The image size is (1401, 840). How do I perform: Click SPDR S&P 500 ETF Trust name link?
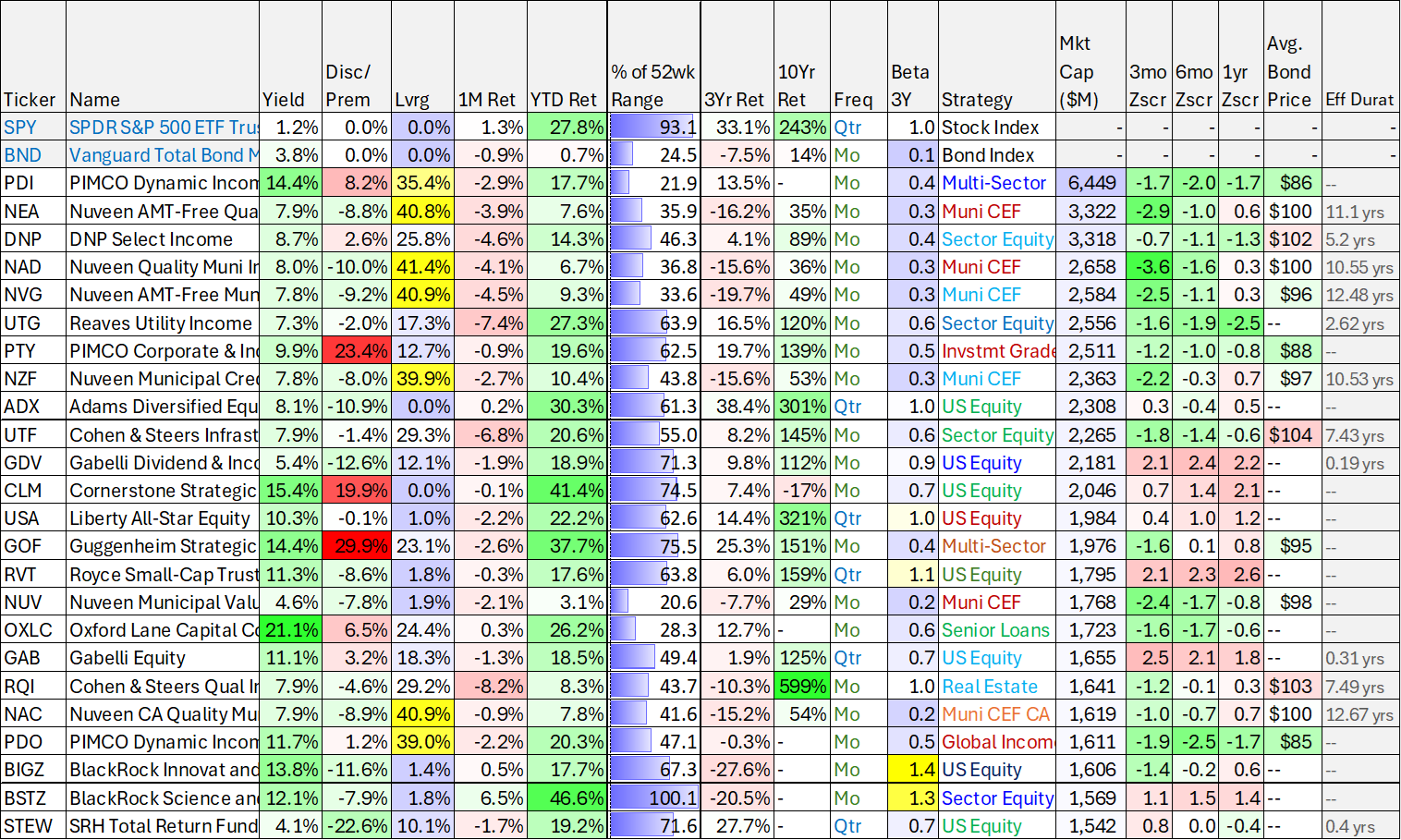[164, 128]
